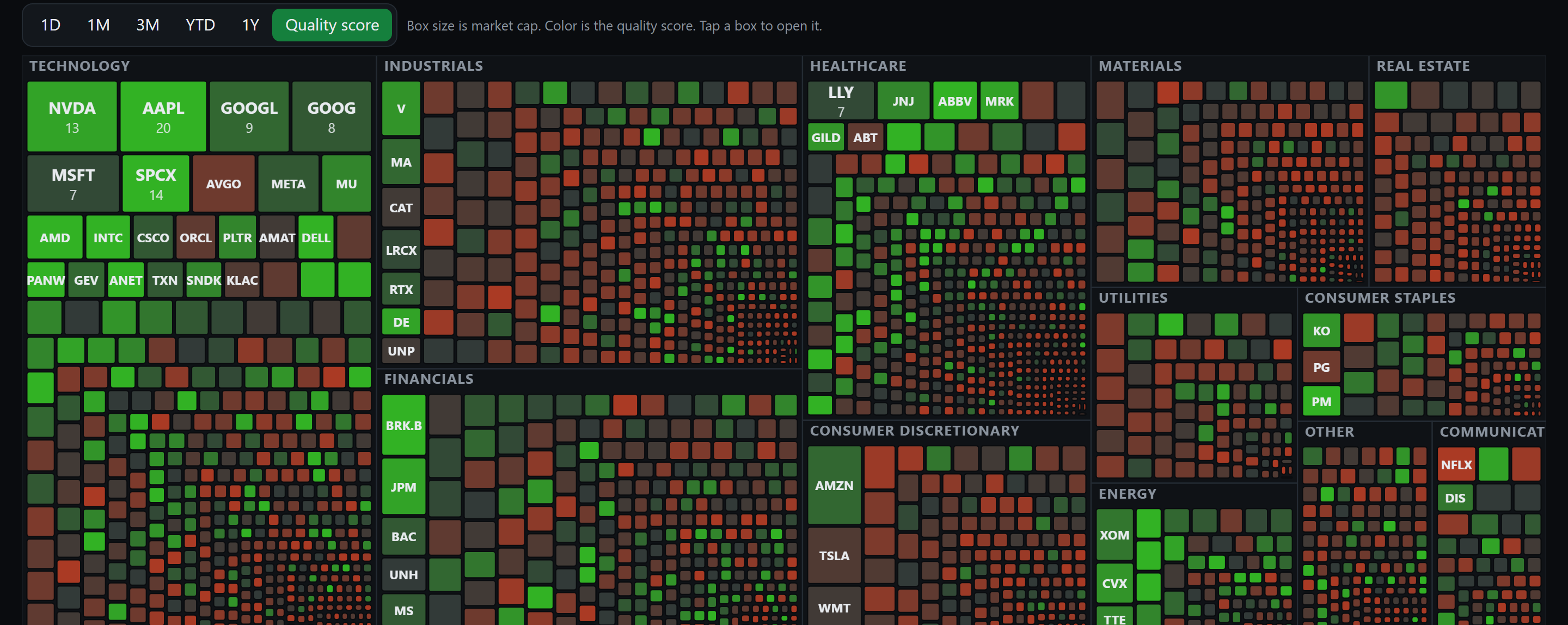
Task: Open the GOOG box
Action: [x=331, y=117]
